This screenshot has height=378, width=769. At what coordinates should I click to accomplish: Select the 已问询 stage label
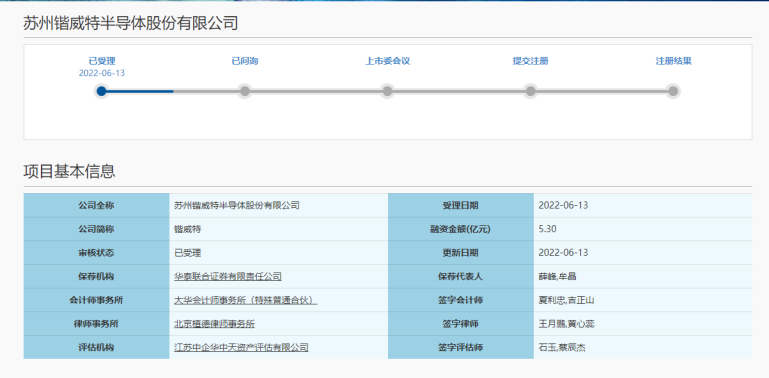(x=245, y=61)
